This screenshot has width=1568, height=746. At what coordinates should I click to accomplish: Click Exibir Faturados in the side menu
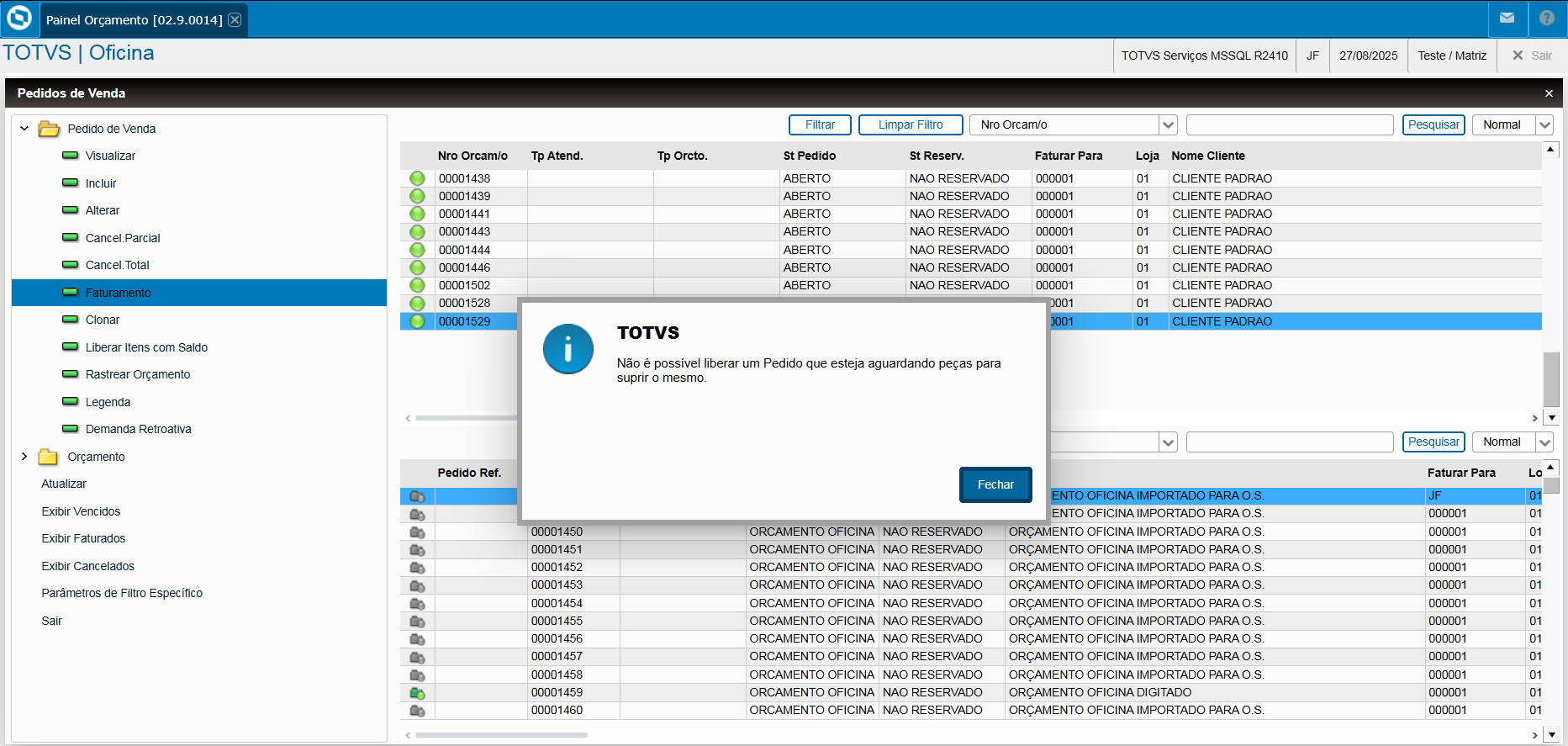83,538
